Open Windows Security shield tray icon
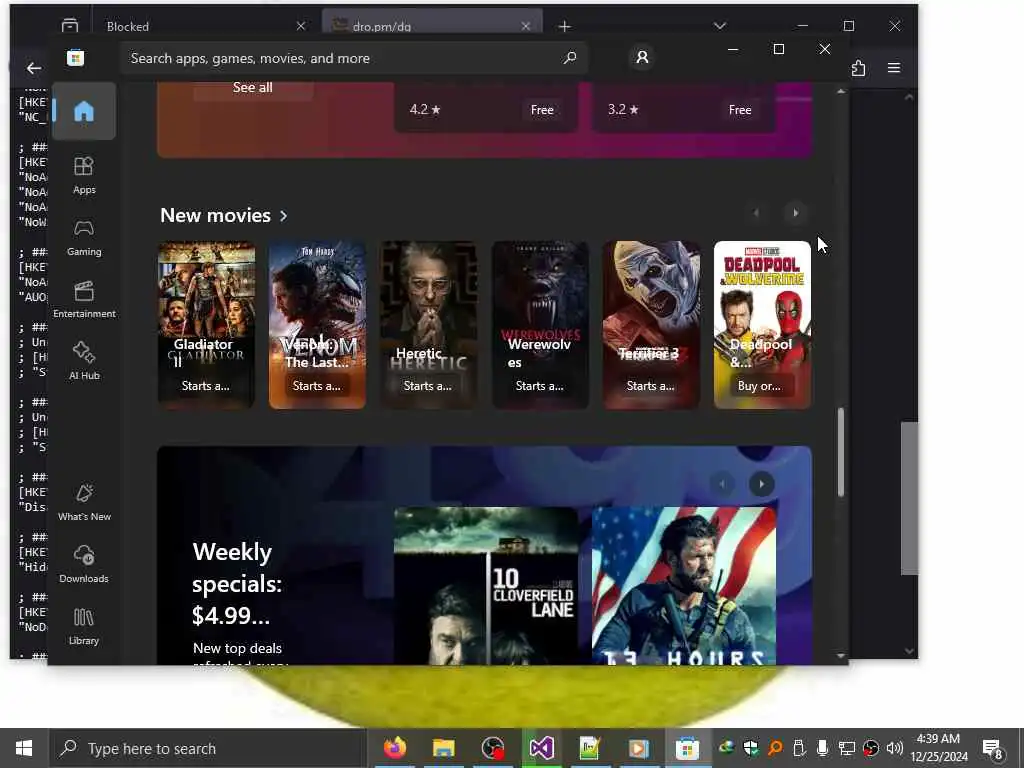Image resolution: width=1024 pixels, height=768 pixels. [750, 748]
